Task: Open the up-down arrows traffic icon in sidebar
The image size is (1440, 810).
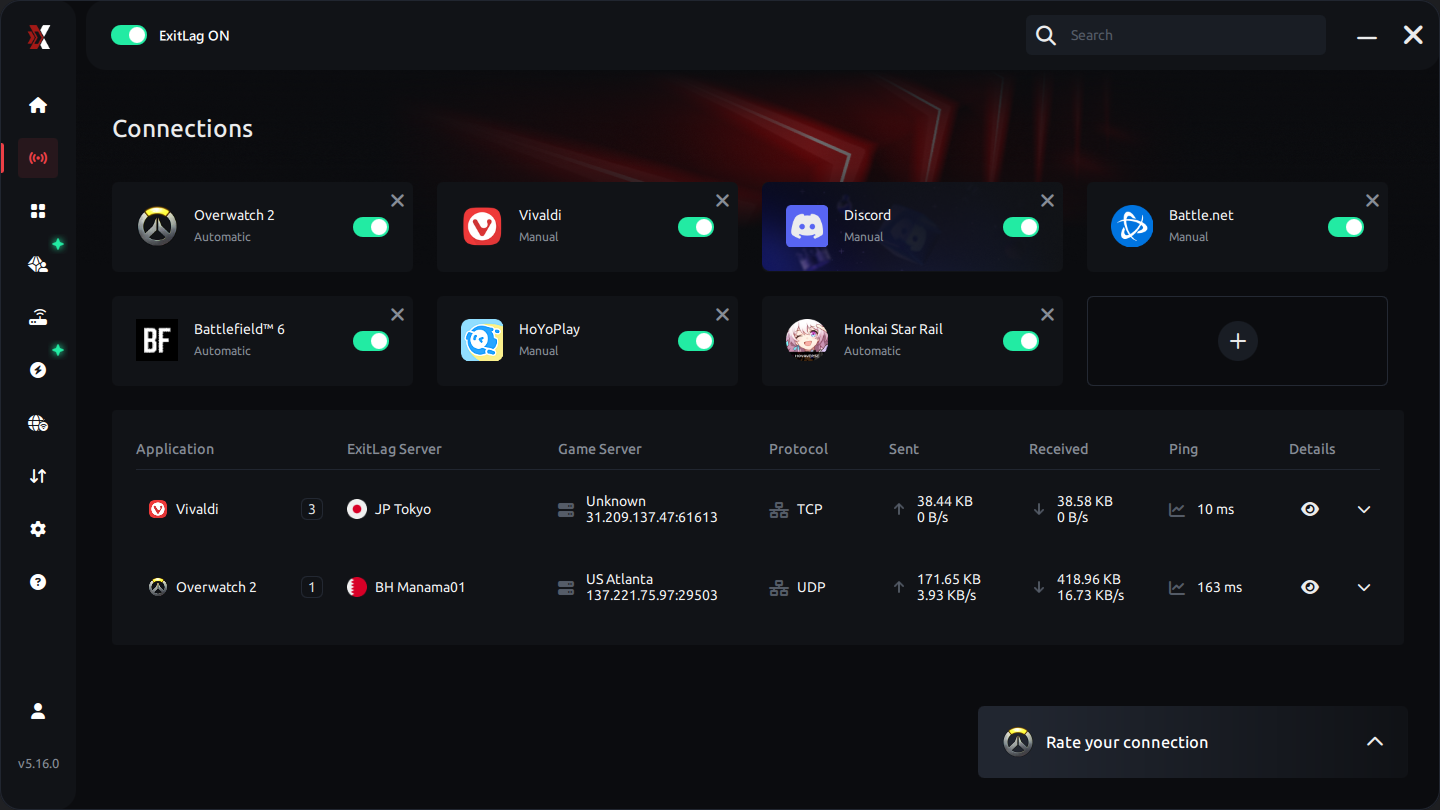Action: 38,476
